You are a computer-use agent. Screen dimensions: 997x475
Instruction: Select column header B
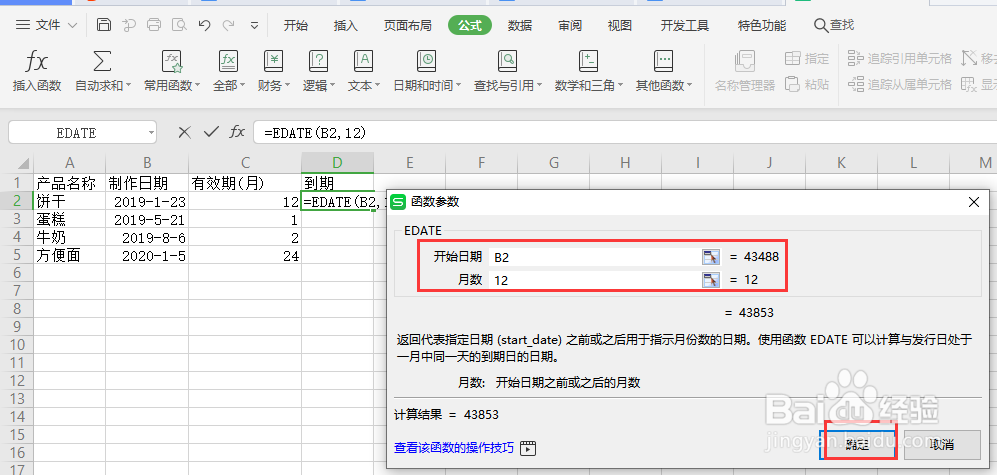pos(147,163)
